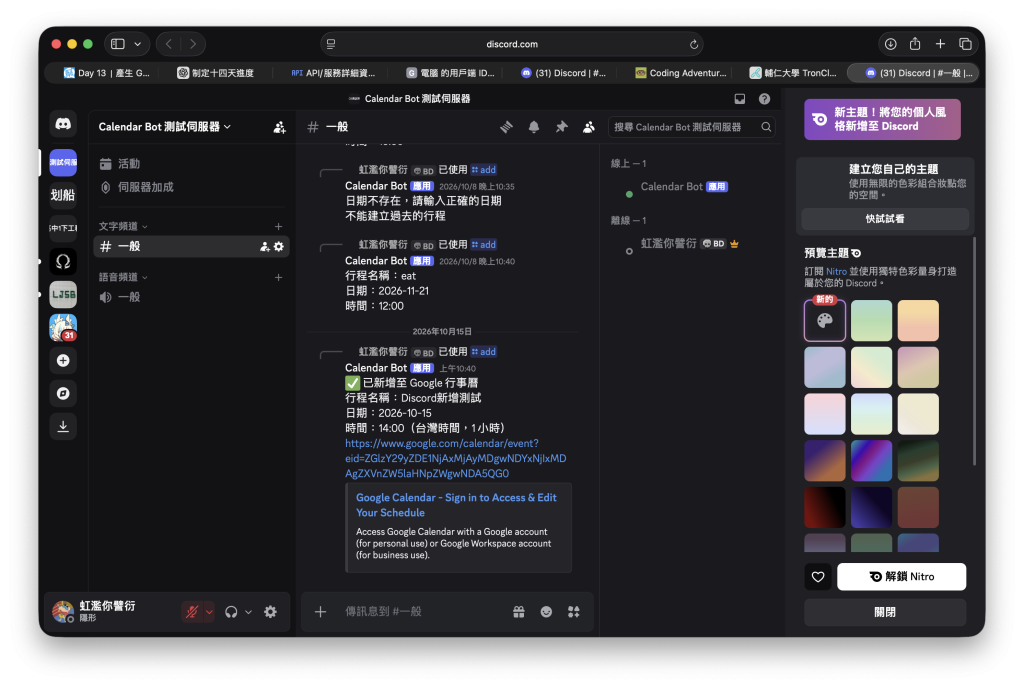Click the 關閉 button in theme panel

885,612
